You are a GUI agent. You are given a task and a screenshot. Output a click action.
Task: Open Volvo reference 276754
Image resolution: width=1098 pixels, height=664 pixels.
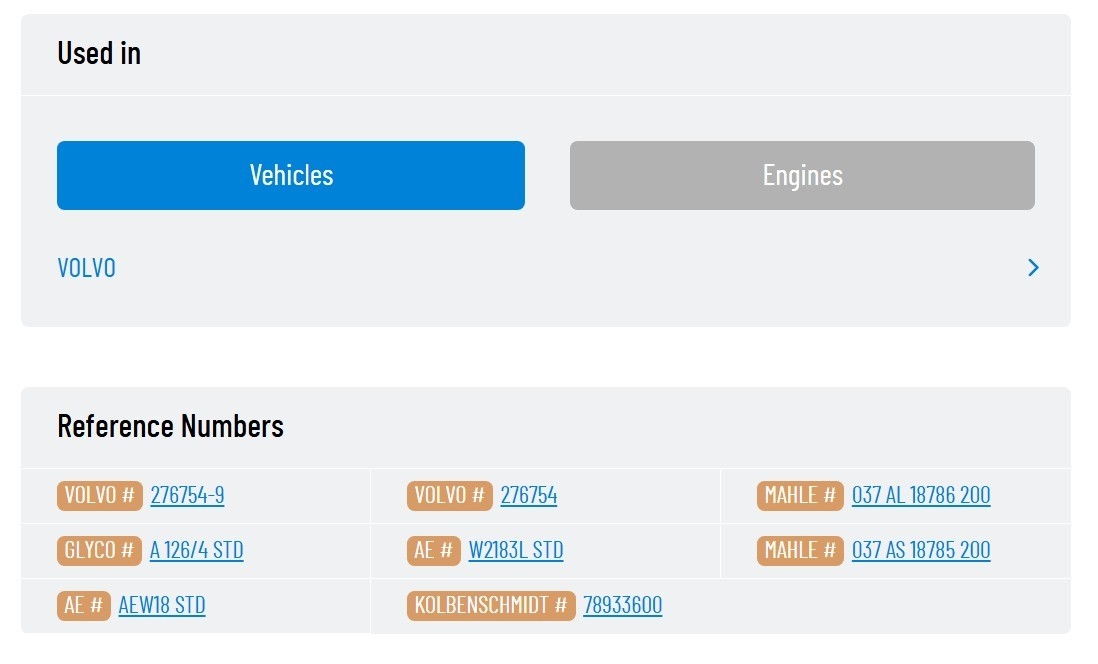click(x=529, y=495)
